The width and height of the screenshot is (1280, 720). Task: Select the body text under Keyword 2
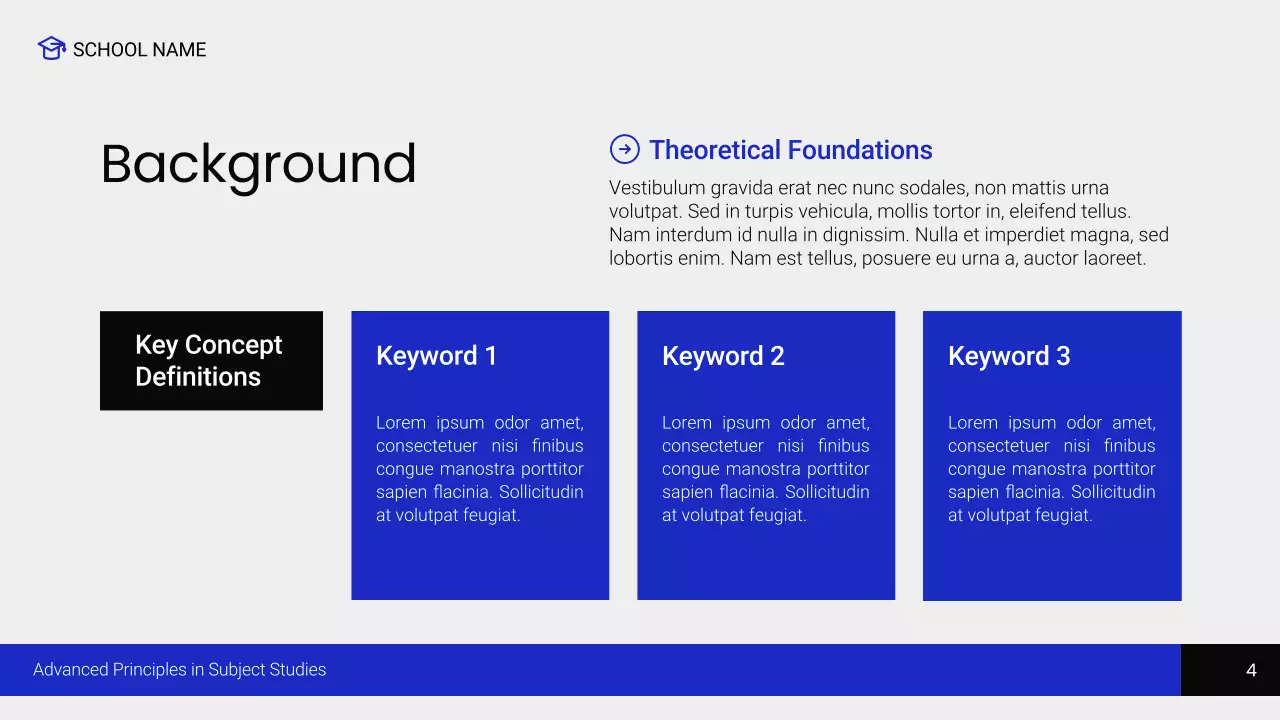point(765,469)
